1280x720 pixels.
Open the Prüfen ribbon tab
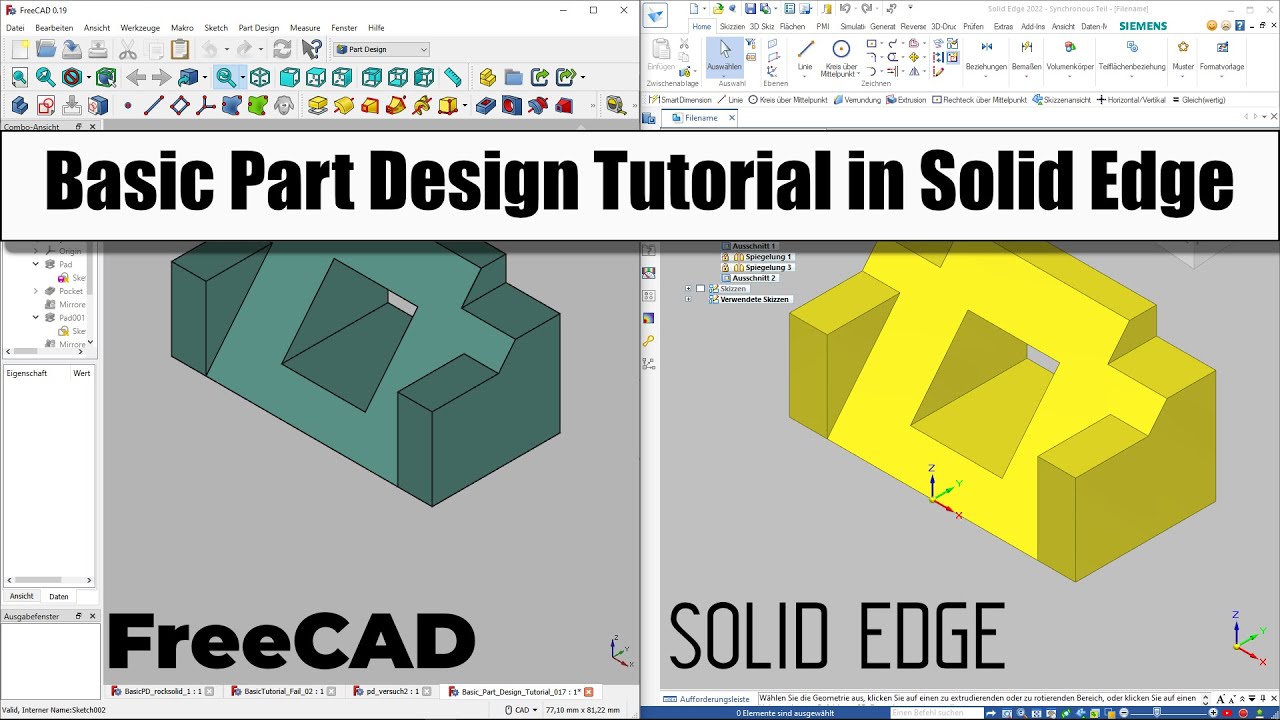pyautogui.click(x=973, y=27)
